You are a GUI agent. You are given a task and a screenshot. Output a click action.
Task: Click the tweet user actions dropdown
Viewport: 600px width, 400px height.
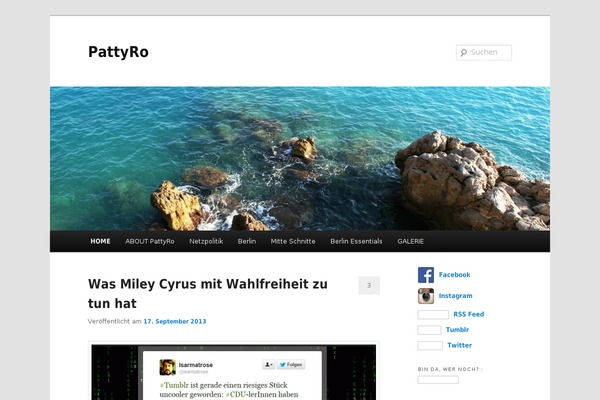point(269,365)
